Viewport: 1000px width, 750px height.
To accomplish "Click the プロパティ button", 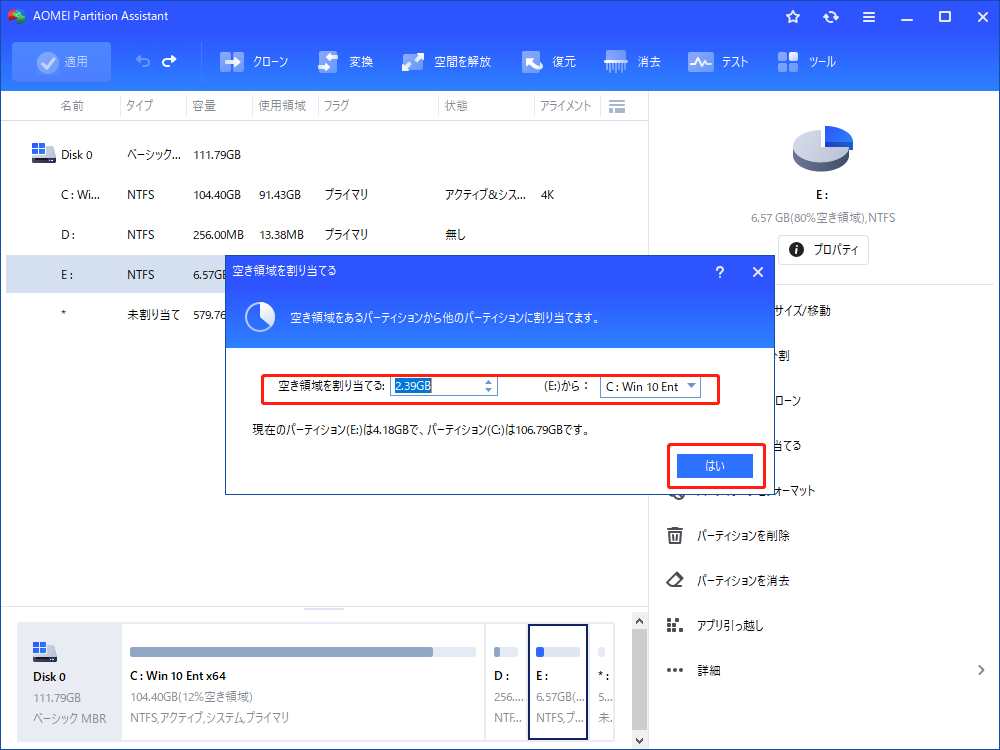I will click(823, 249).
